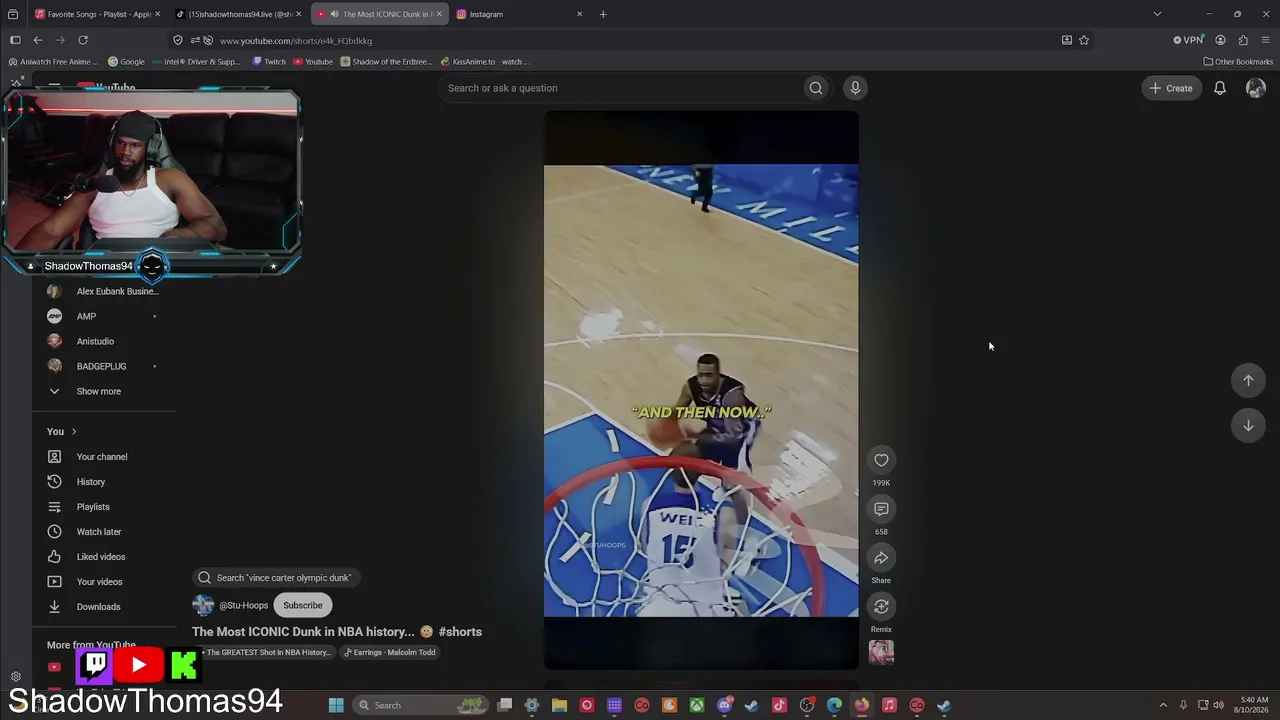The image size is (1280, 720).
Task: Open TikTok from the taskbar
Action: [779, 705]
